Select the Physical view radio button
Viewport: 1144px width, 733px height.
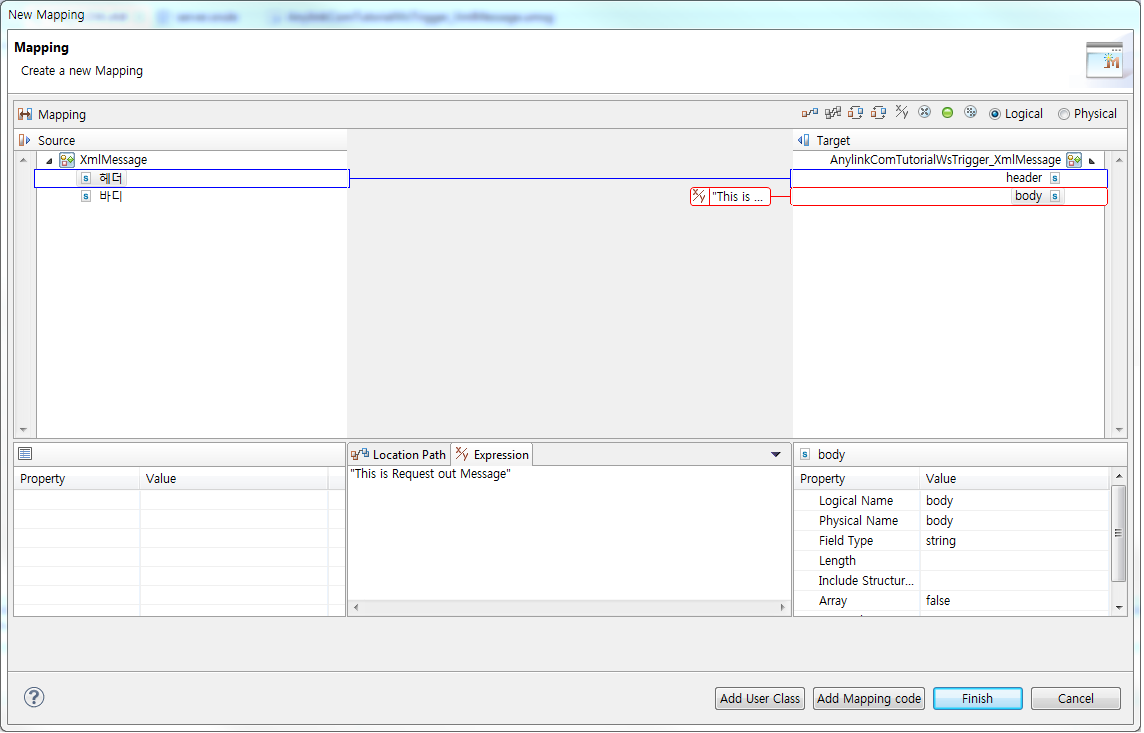[1063, 113]
